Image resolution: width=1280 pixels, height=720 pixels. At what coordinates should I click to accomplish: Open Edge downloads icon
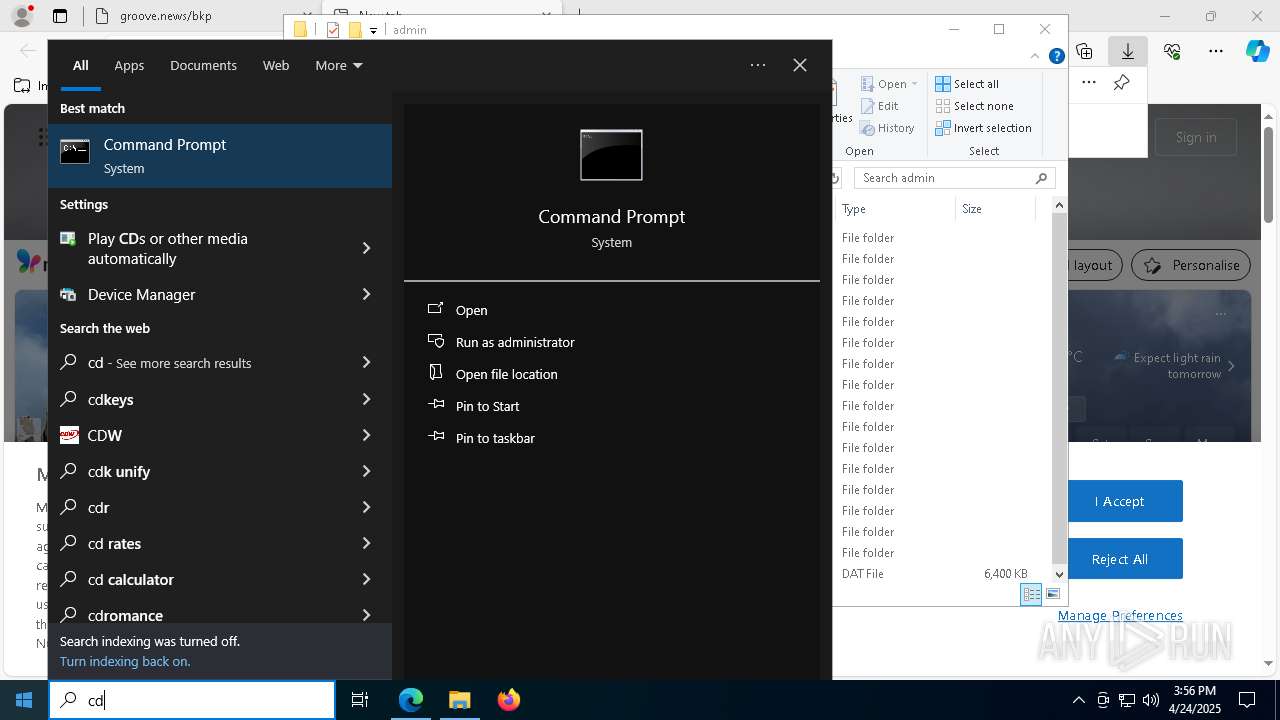[x=1127, y=51]
